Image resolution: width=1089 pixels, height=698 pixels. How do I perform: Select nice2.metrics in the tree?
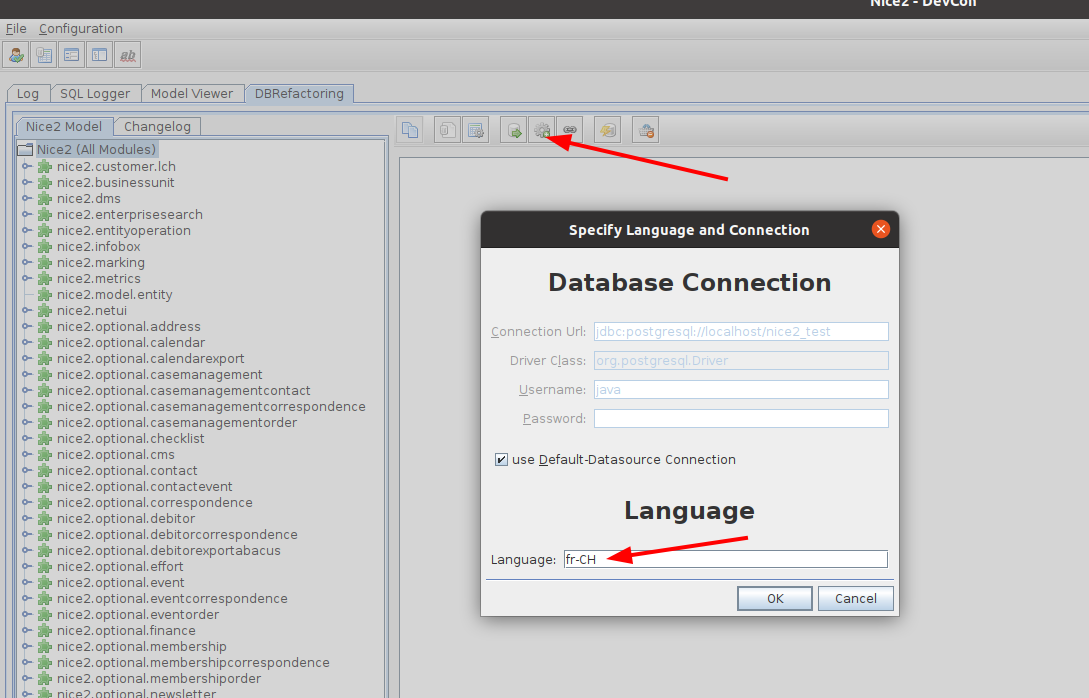[99, 279]
